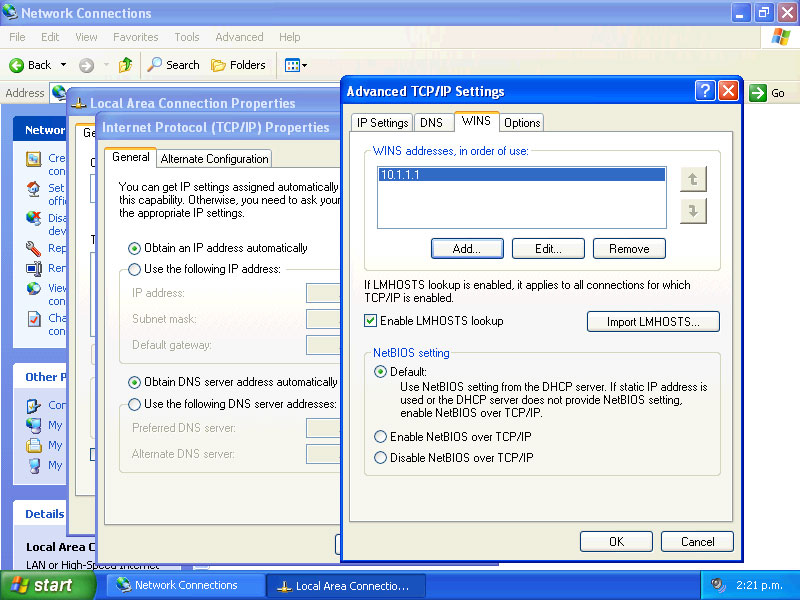This screenshot has width=800, height=600.
Task: Click the Start button
Action: (x=48, y=585)
